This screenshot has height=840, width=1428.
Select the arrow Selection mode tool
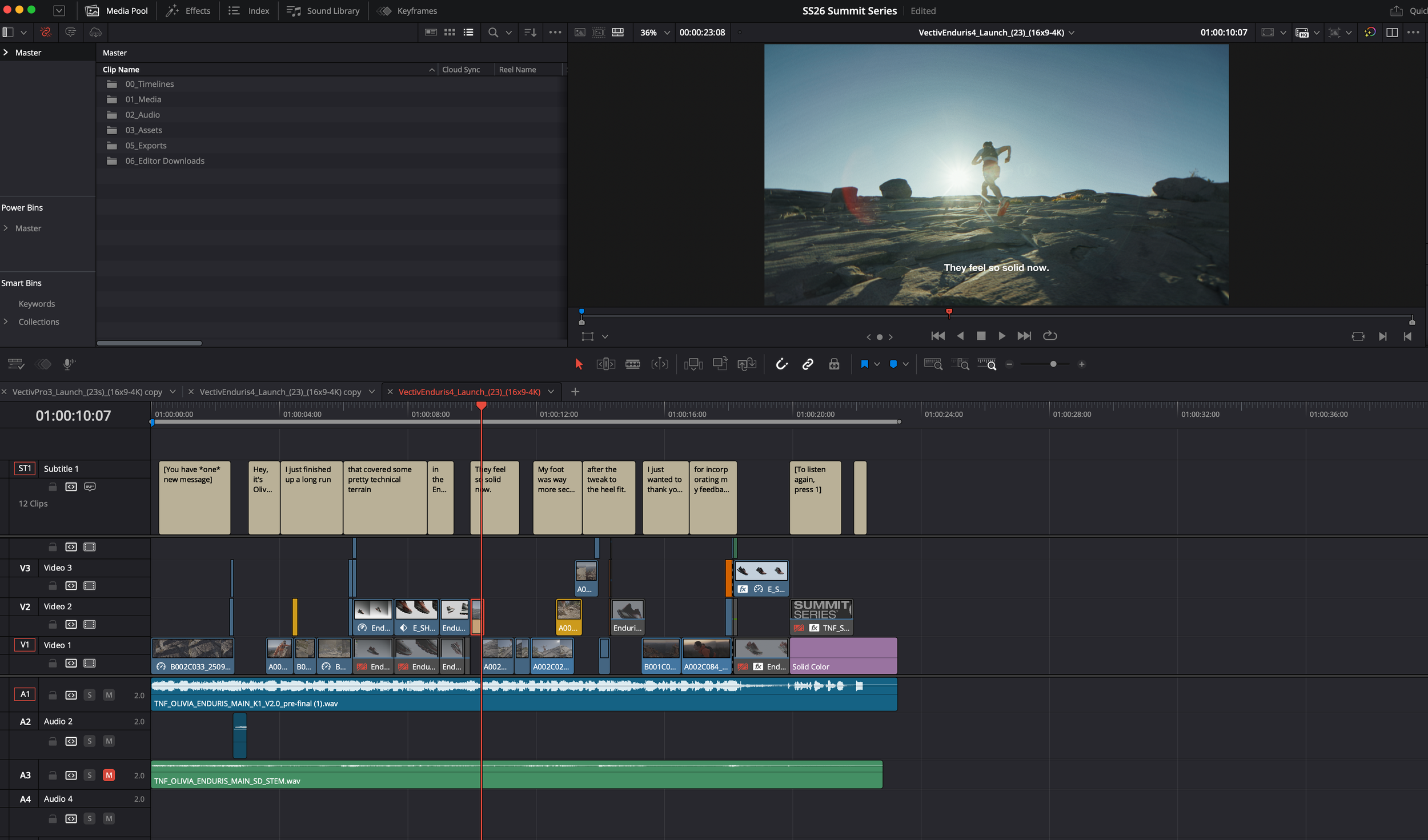coord(579,364)
